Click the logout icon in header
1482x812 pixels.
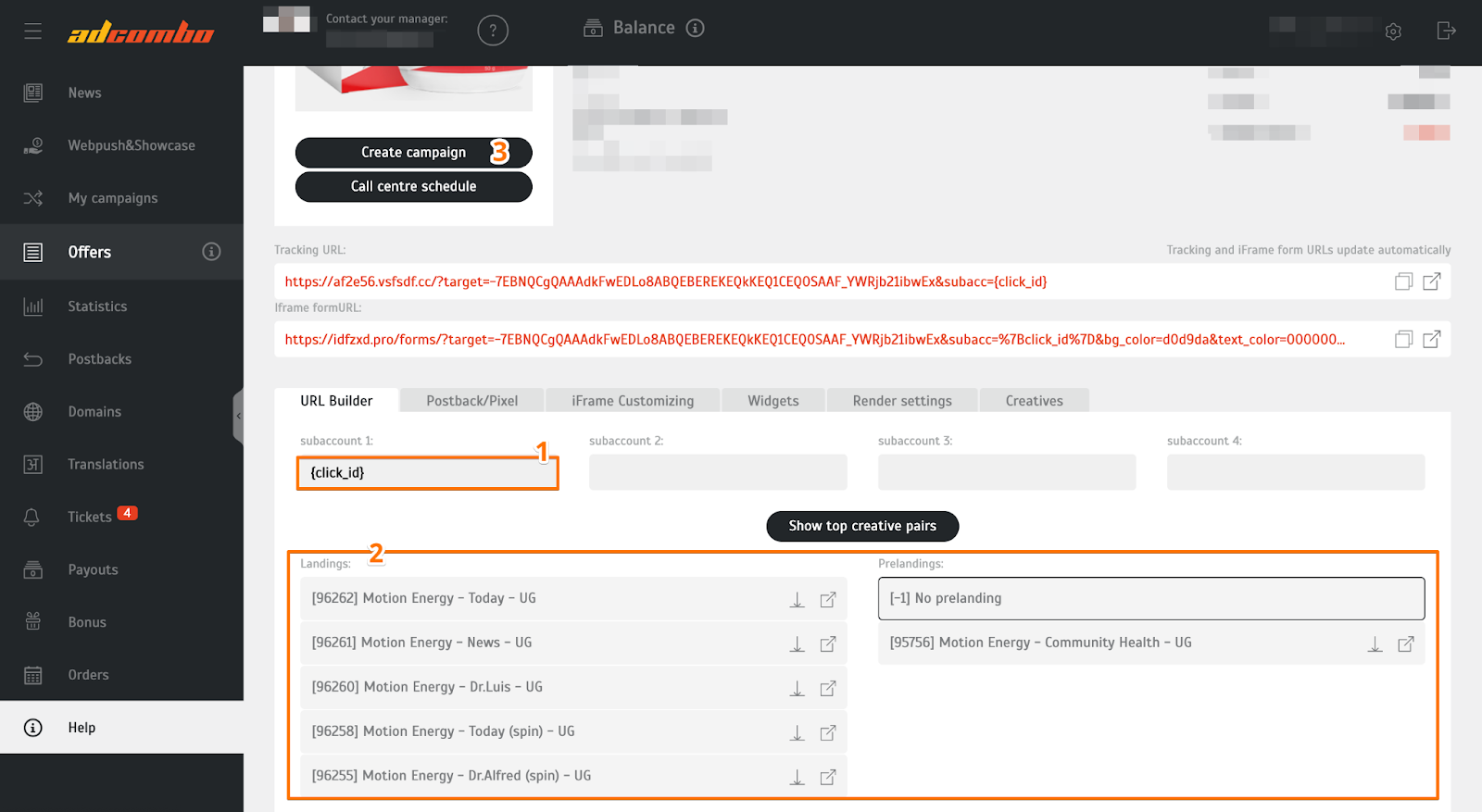pos(1446,31)
